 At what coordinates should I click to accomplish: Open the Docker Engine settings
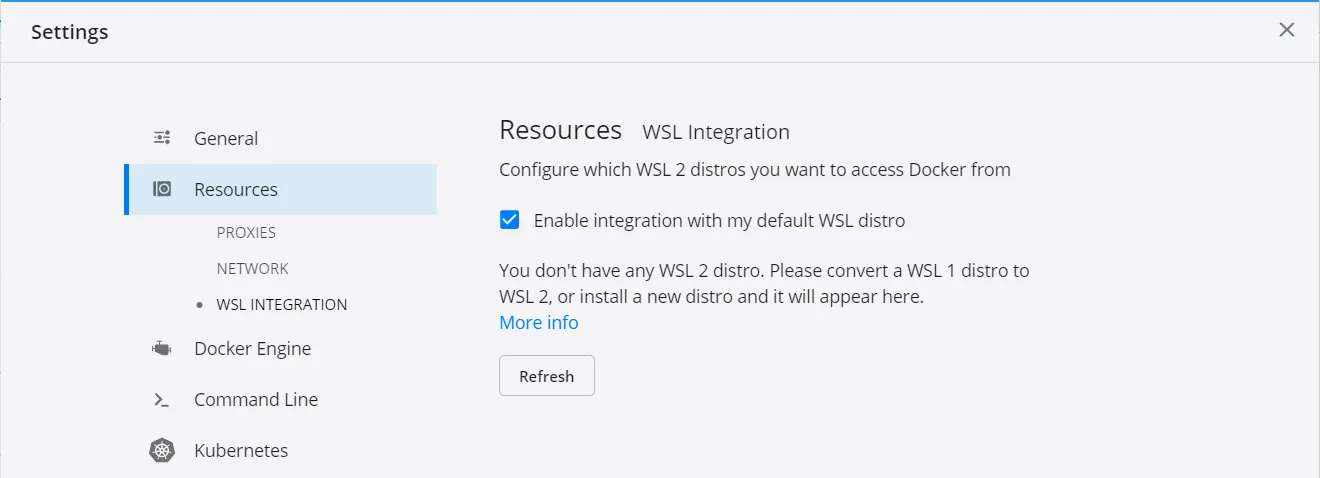(252, 349)
